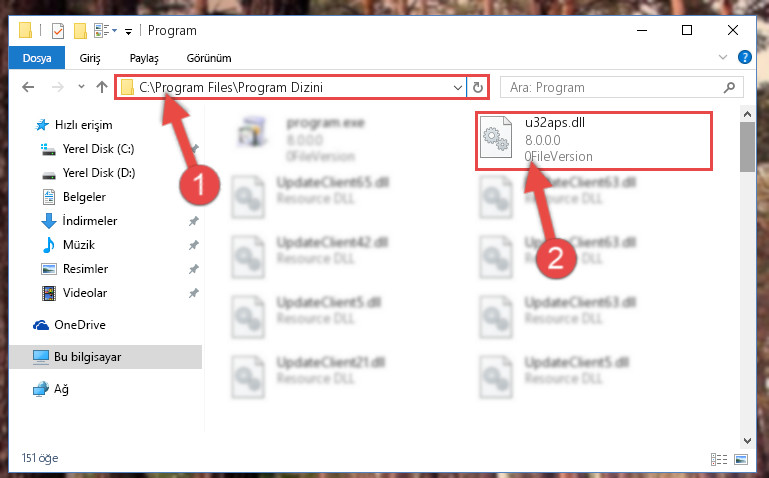Expand the ribbon with the chevron
This screenshot has width=769, height=478.
[x=722, y=57]
